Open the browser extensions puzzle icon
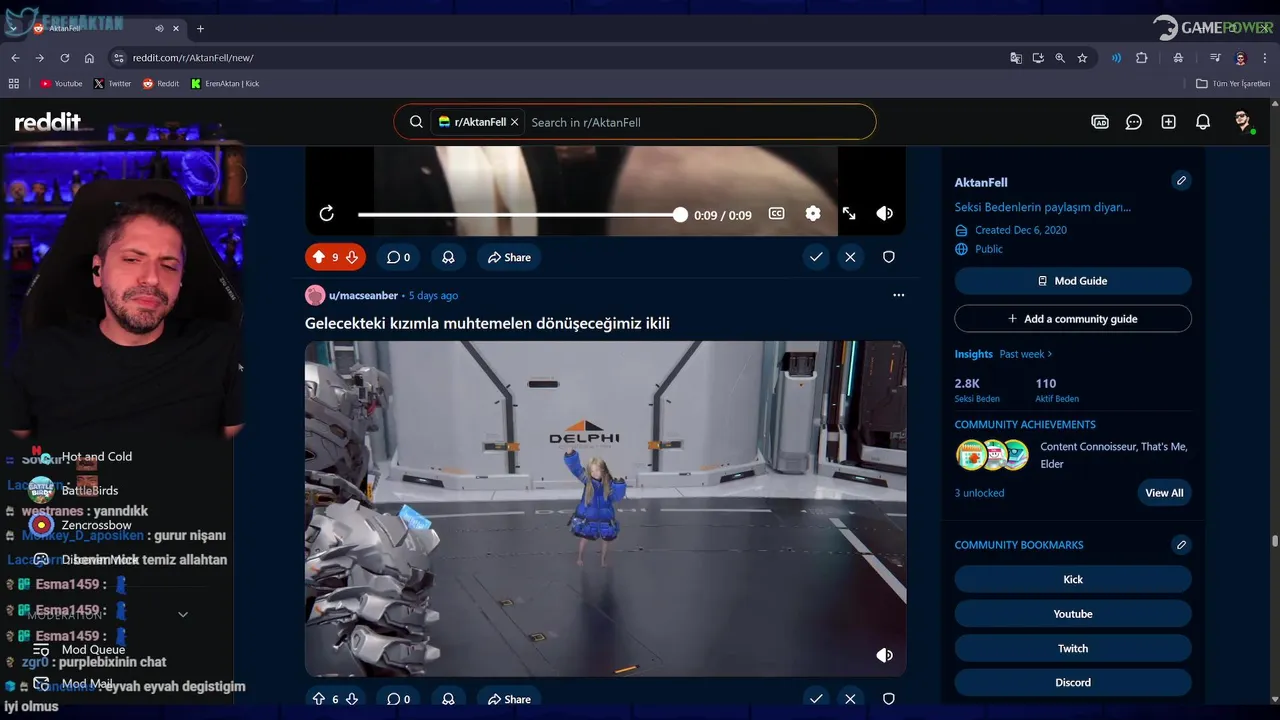Image resolution: width=1280 pixels, height=720 pixels. click(1142, 58)
